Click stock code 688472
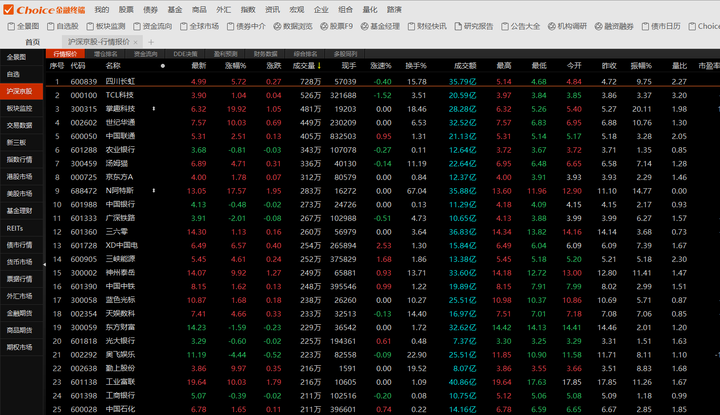This screenshot has height=415, width=720. (x=84, y=191)
